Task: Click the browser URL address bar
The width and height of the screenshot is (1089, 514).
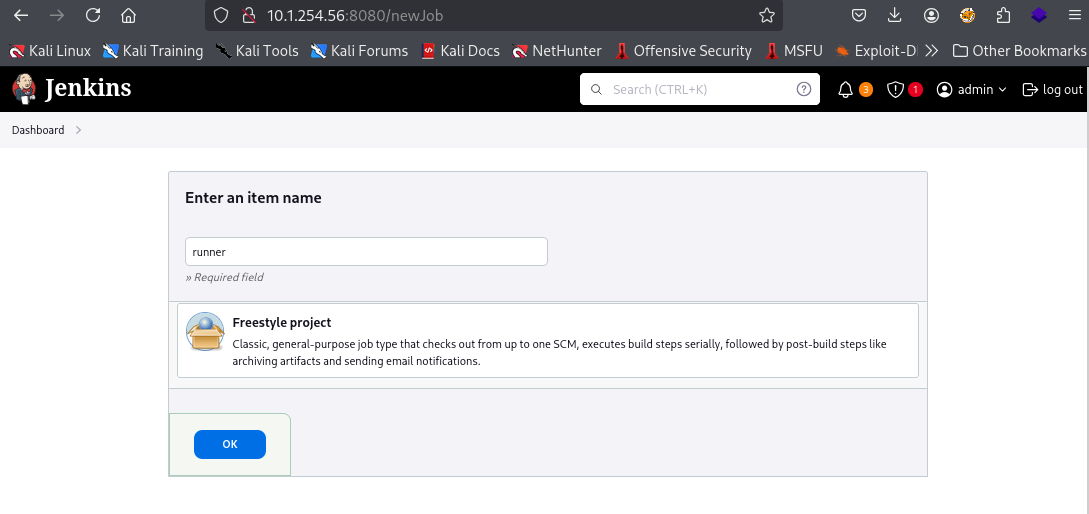Action: coord(493,15)
